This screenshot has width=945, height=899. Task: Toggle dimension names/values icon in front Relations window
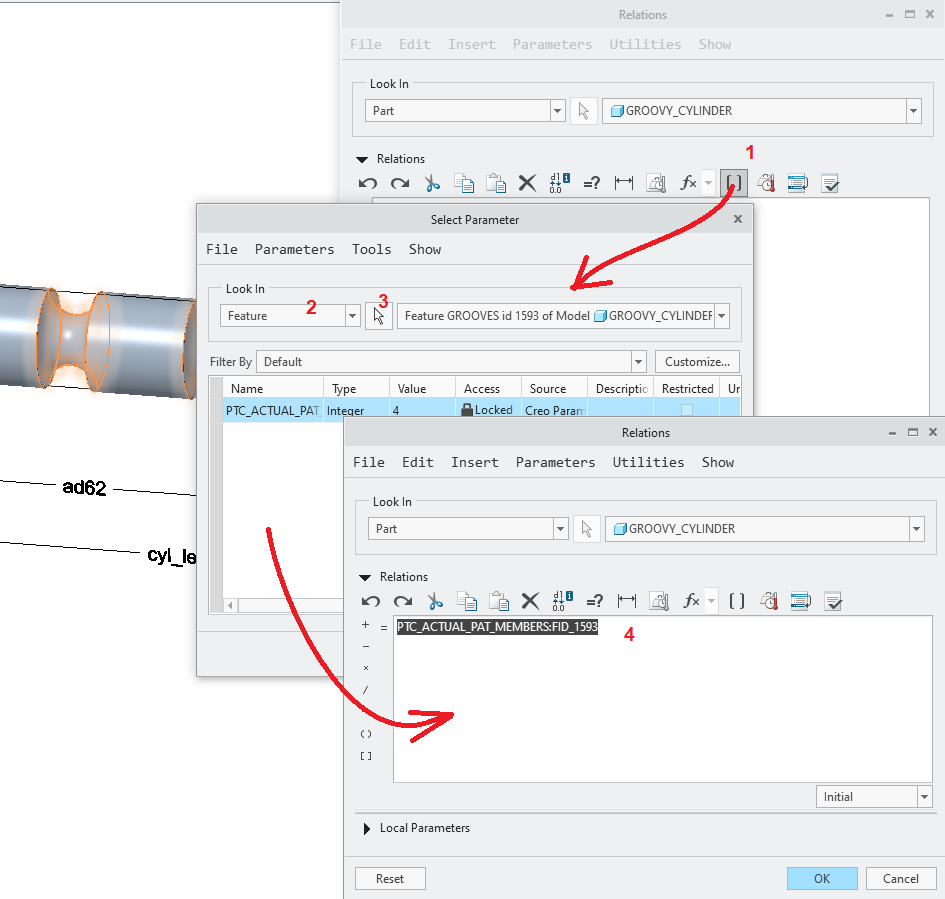point(562,601)
